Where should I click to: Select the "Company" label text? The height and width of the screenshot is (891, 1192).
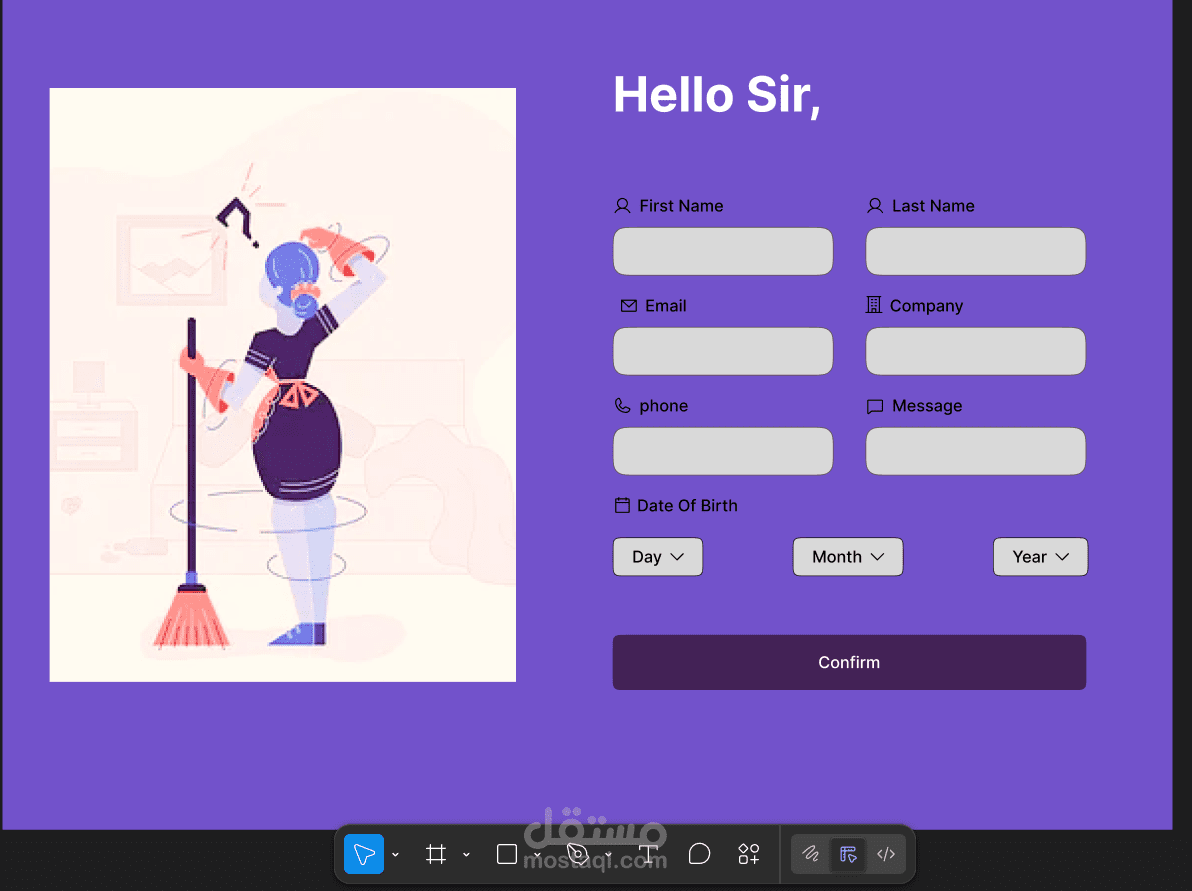pos(926,306)
